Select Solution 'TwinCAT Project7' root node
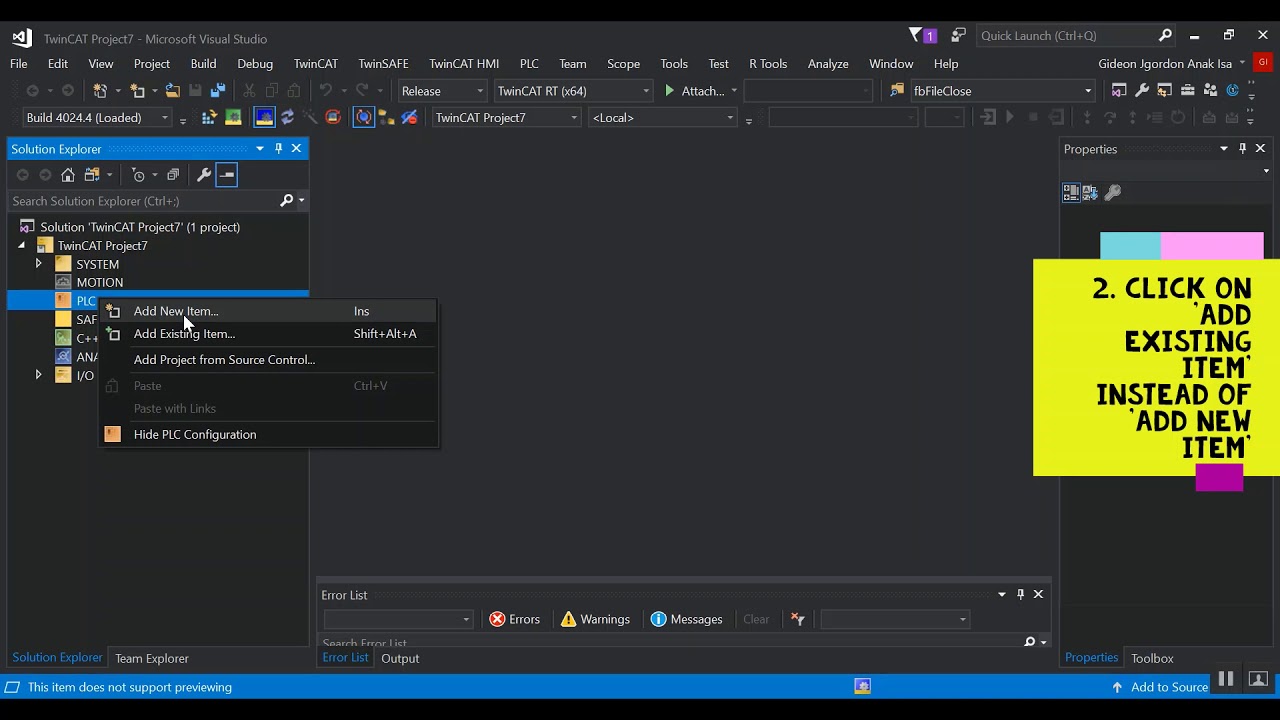1280x720 pixels. pyautogui.click(x=140, y=227)
